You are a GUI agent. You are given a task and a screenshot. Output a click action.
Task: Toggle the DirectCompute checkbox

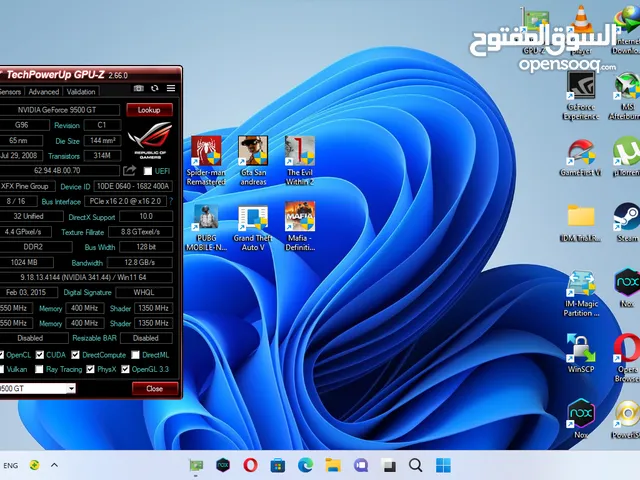pyautogui.click(x=75, y=355)
